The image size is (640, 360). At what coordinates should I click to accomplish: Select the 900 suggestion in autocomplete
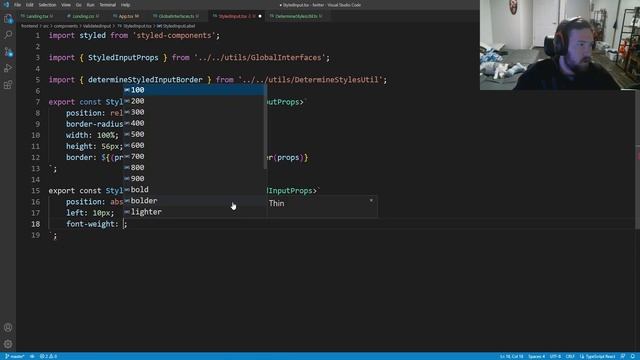pos(194,178)
